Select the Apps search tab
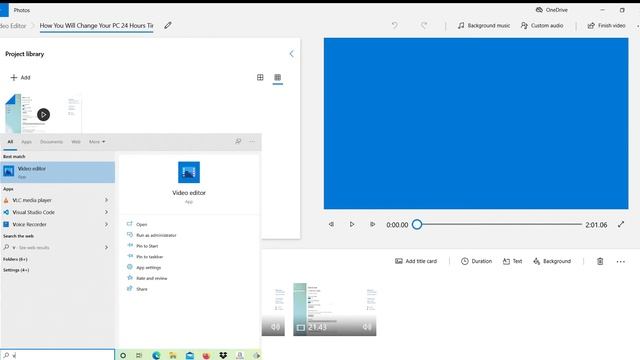Image resolution: width=640 pixels, height=360 pixels. tap(27, 142)
